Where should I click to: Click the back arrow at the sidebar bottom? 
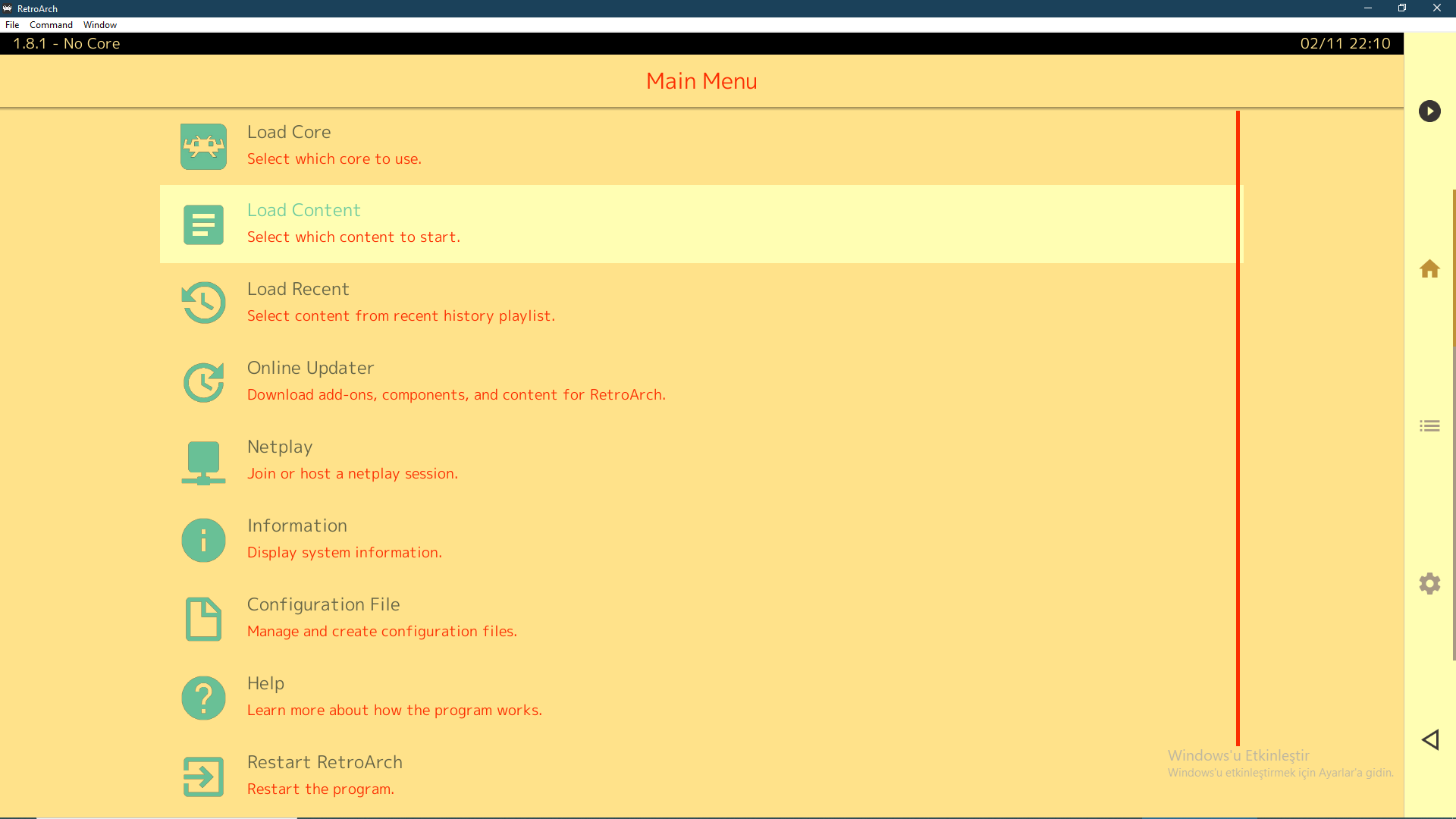1430,740
